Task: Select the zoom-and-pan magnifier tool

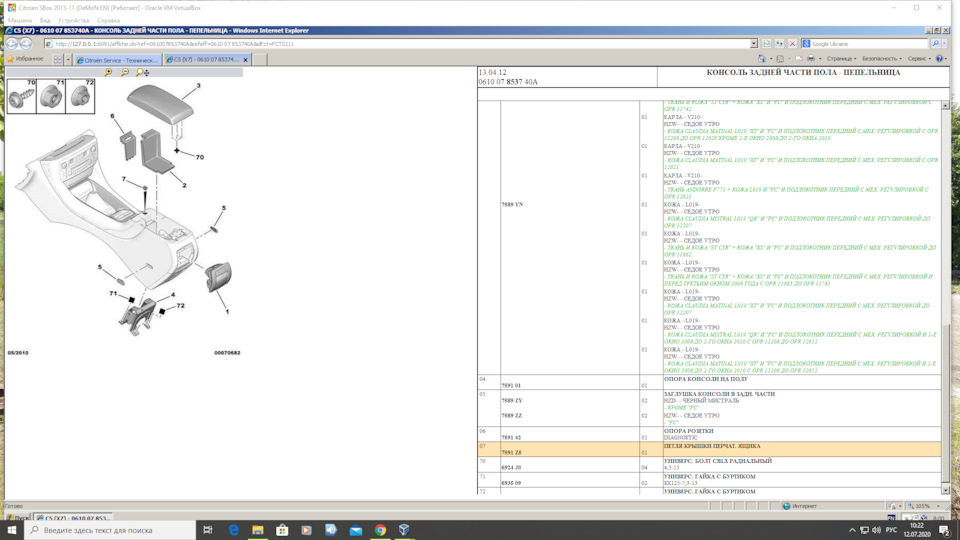Action: pos(142,72)
